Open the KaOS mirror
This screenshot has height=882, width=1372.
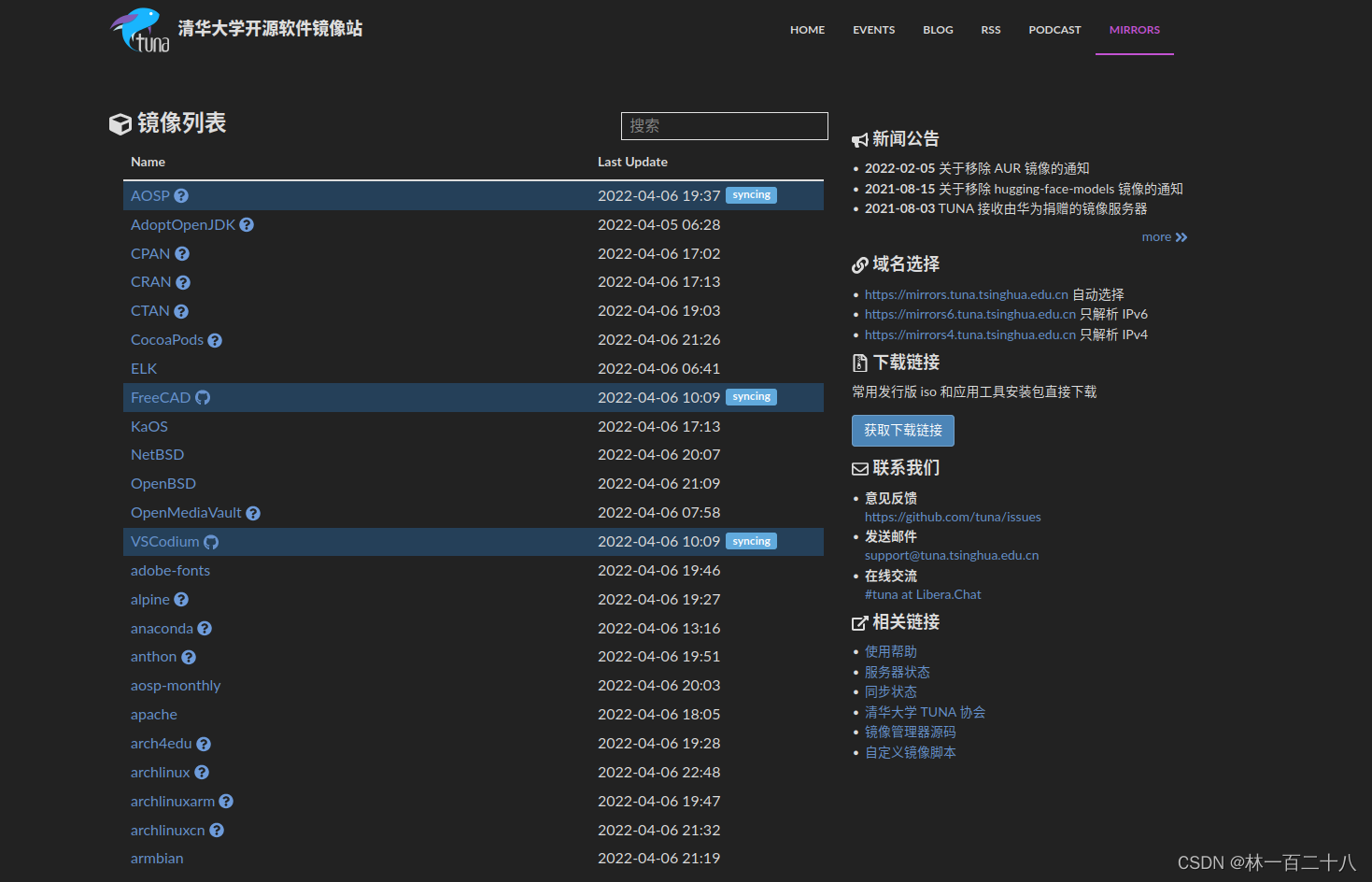[x=149, y=427]
